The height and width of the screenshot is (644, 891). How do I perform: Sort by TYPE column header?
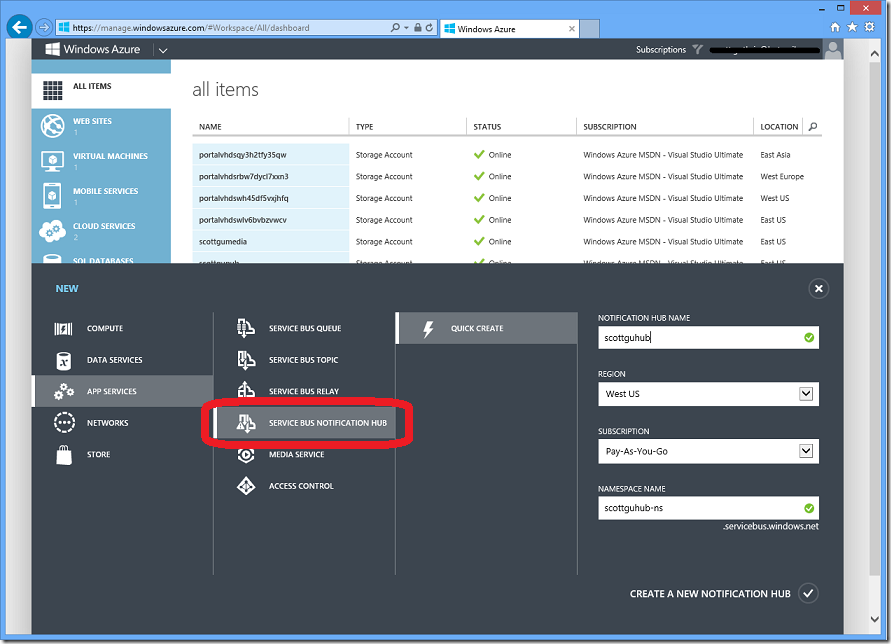pos(364,127)
